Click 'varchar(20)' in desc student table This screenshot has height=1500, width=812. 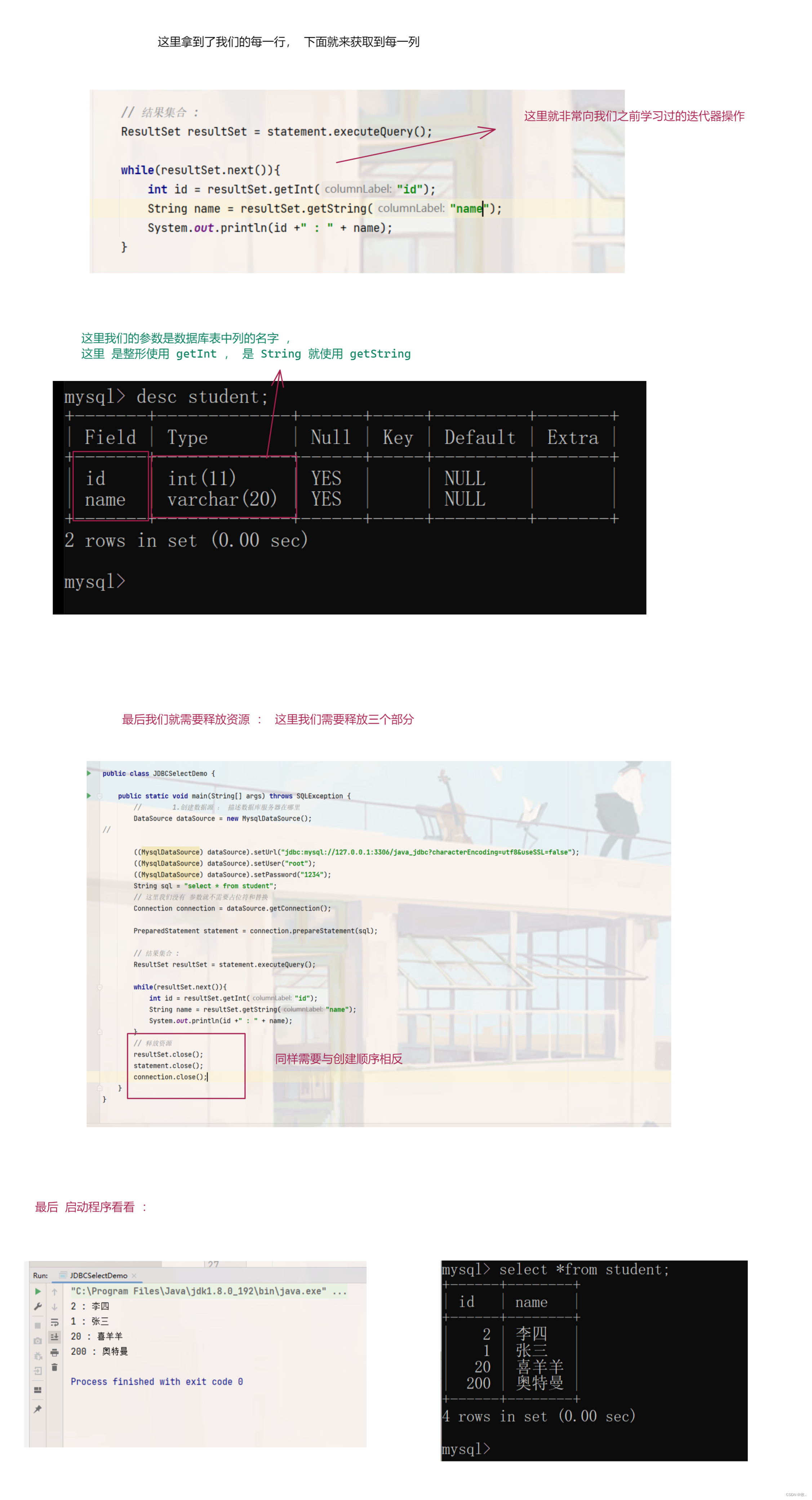222,499
